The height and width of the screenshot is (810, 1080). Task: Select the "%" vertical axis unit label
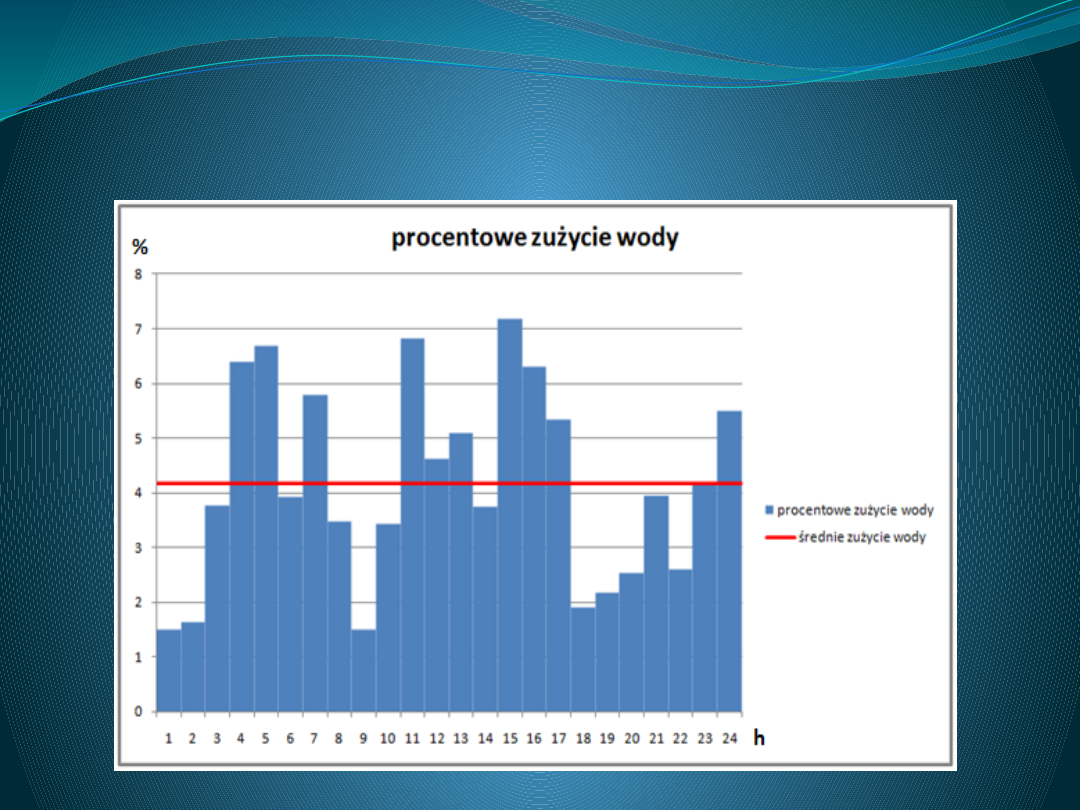coord(140,248)
